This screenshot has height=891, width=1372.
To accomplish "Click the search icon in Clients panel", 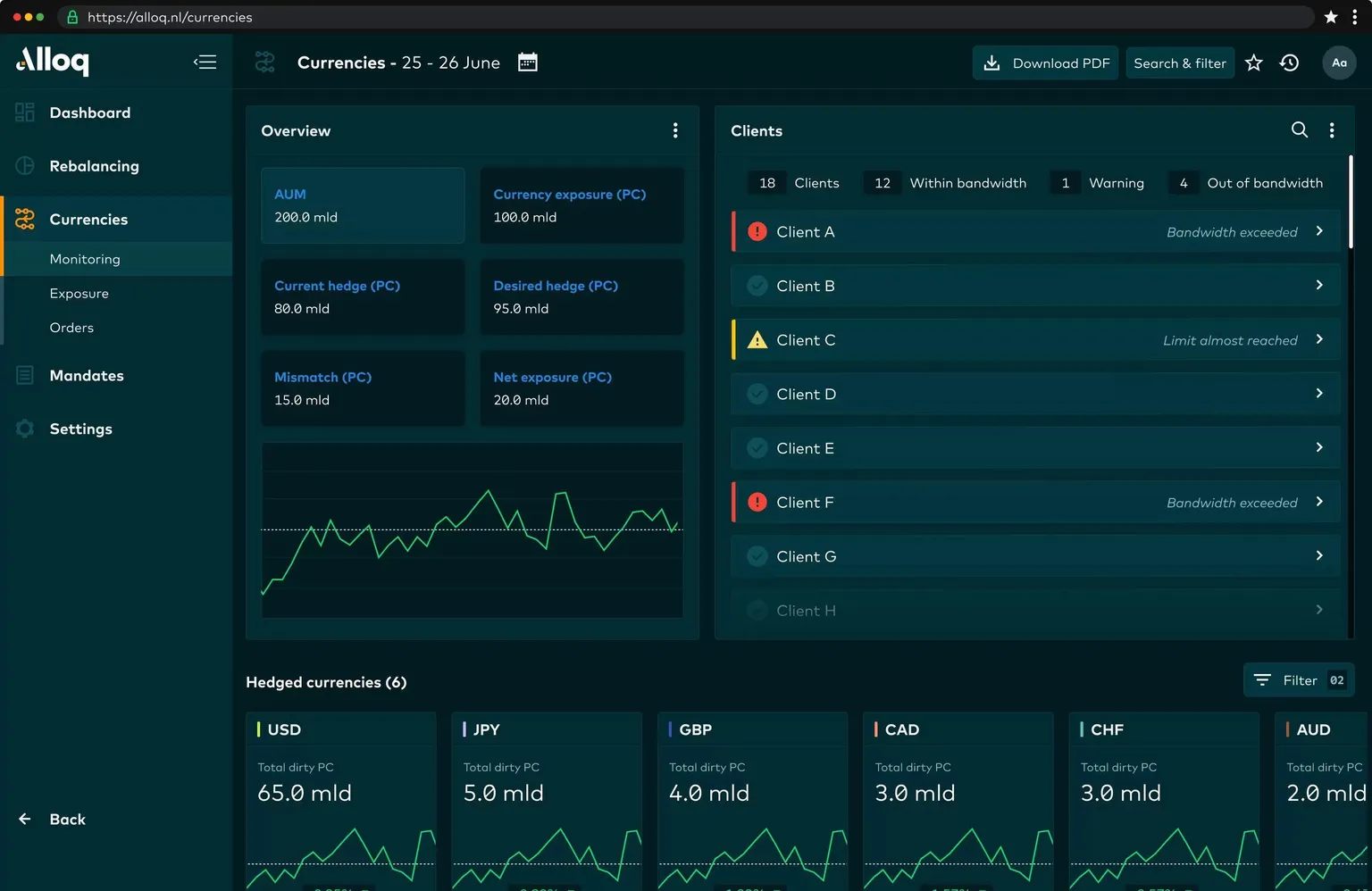I will pyautogui.click(x=1300, y=130).
